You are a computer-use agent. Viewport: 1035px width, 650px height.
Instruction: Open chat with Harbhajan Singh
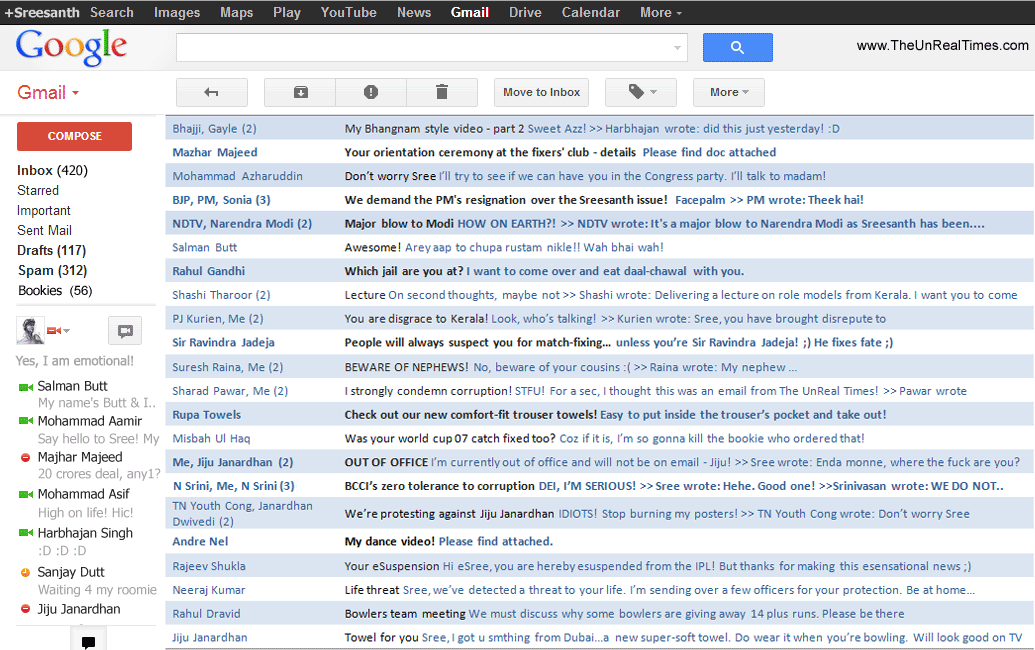coord(85,533)
